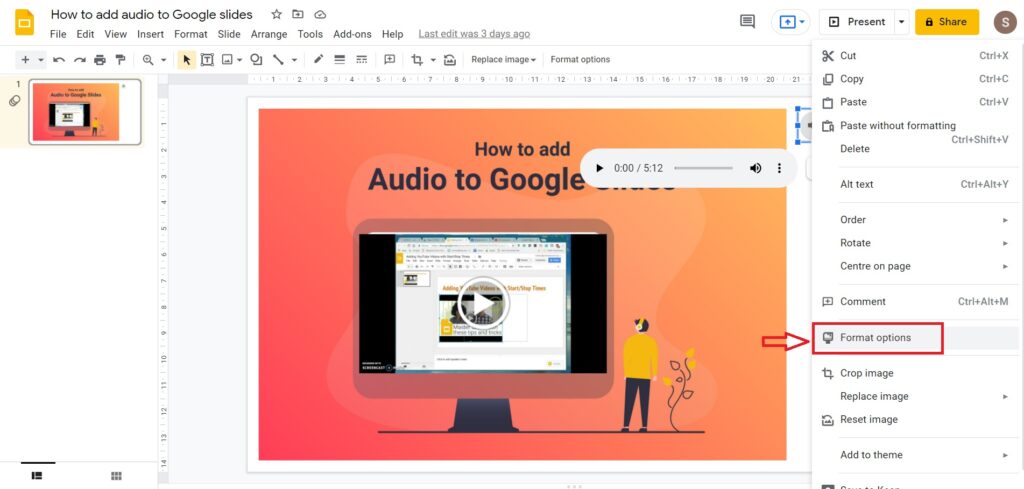Check the cloud save status icon
This screenshot has height=489, width=1024.
(x=320, y=14)
